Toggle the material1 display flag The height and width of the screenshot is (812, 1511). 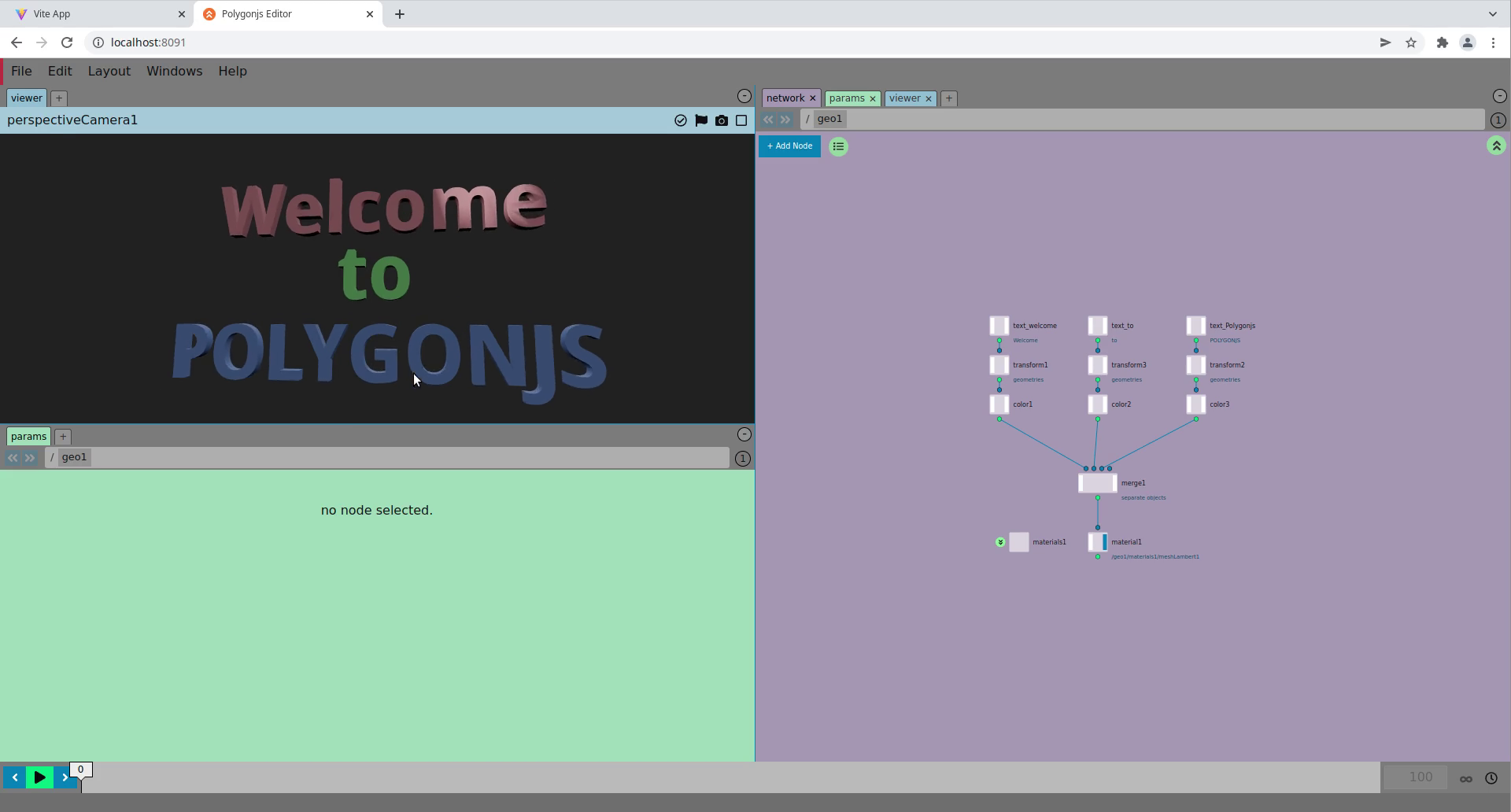click(x=1105, y=542)
